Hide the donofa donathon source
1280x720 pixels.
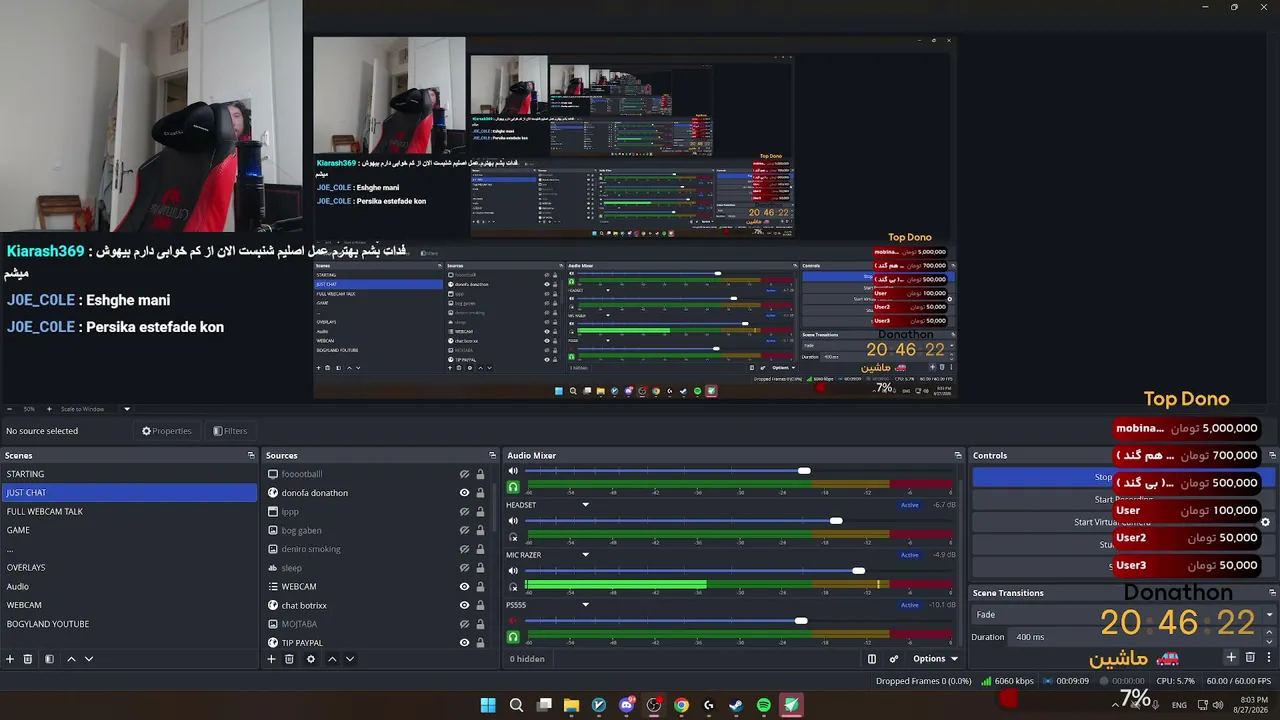point(464,493)
